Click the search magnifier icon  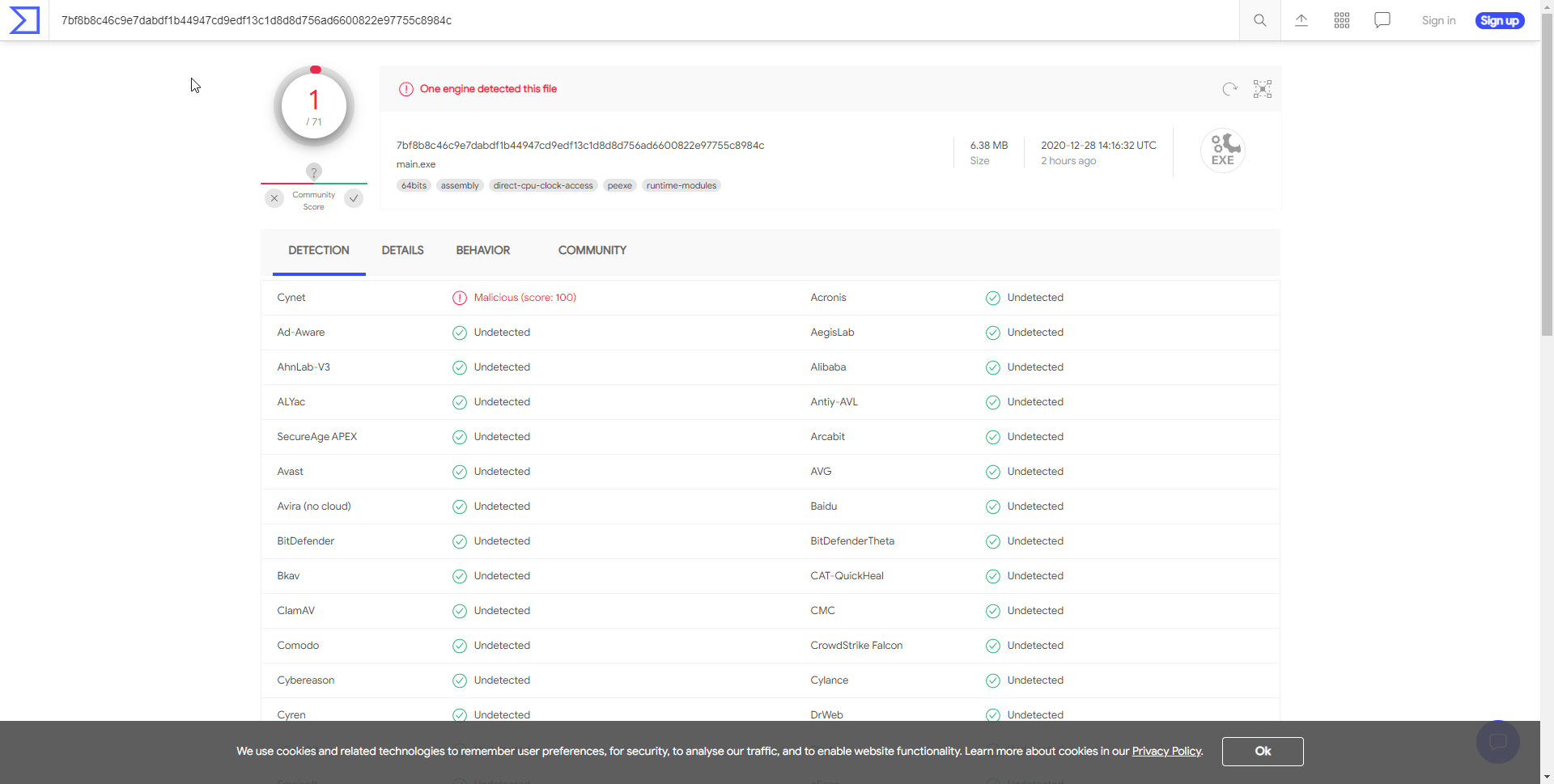1259,20
